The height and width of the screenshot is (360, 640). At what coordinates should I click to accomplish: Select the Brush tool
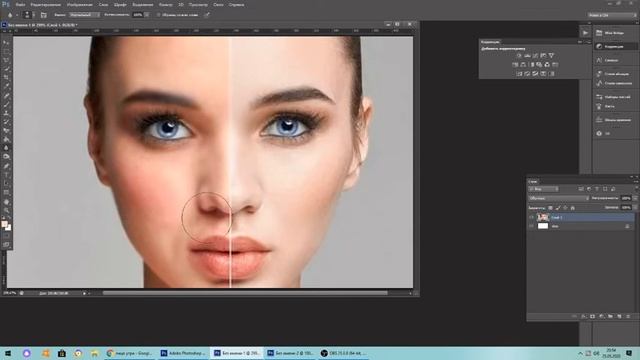6,105
